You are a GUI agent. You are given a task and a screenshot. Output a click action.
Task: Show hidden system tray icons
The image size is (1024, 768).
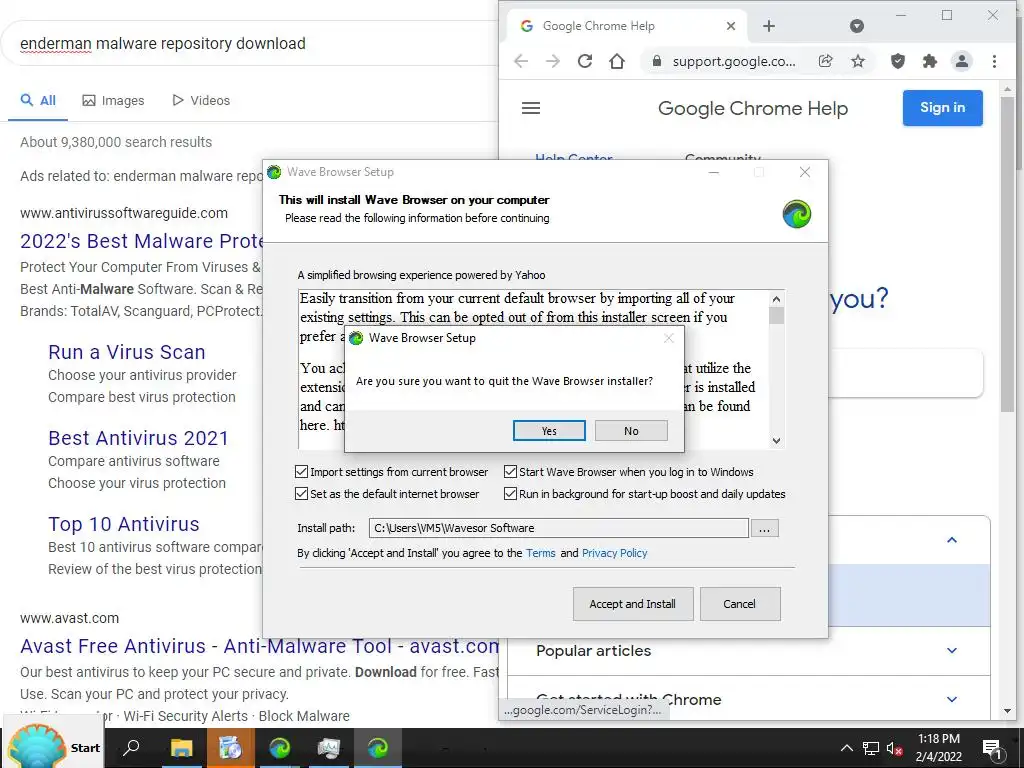(846, 748)
